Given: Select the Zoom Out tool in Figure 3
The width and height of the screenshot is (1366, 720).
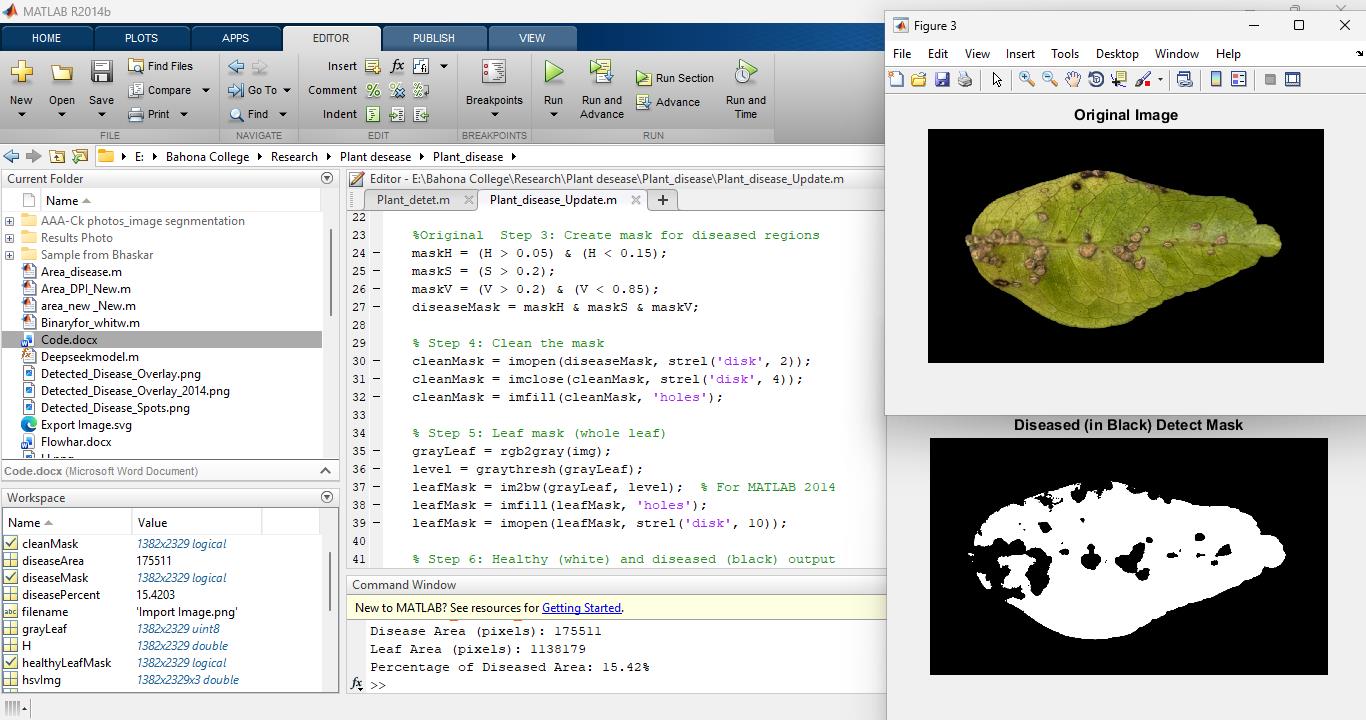Looking at the screenshot, I should coord(1049,79).
